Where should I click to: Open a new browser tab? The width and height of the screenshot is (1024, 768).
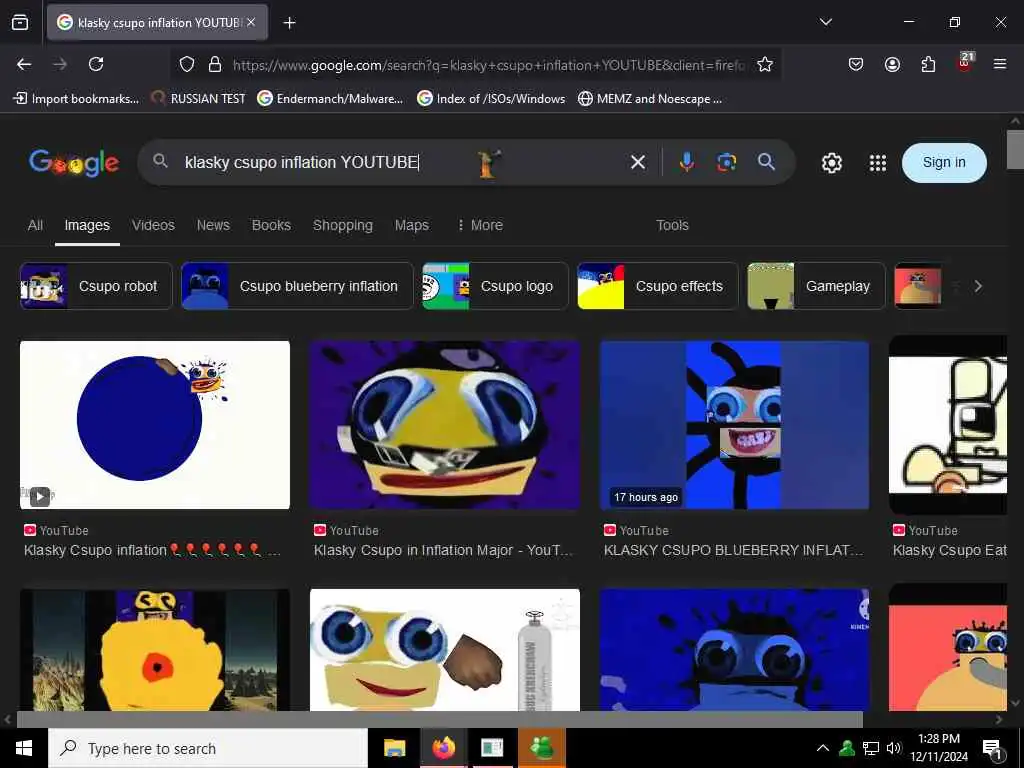coord(289,23)
